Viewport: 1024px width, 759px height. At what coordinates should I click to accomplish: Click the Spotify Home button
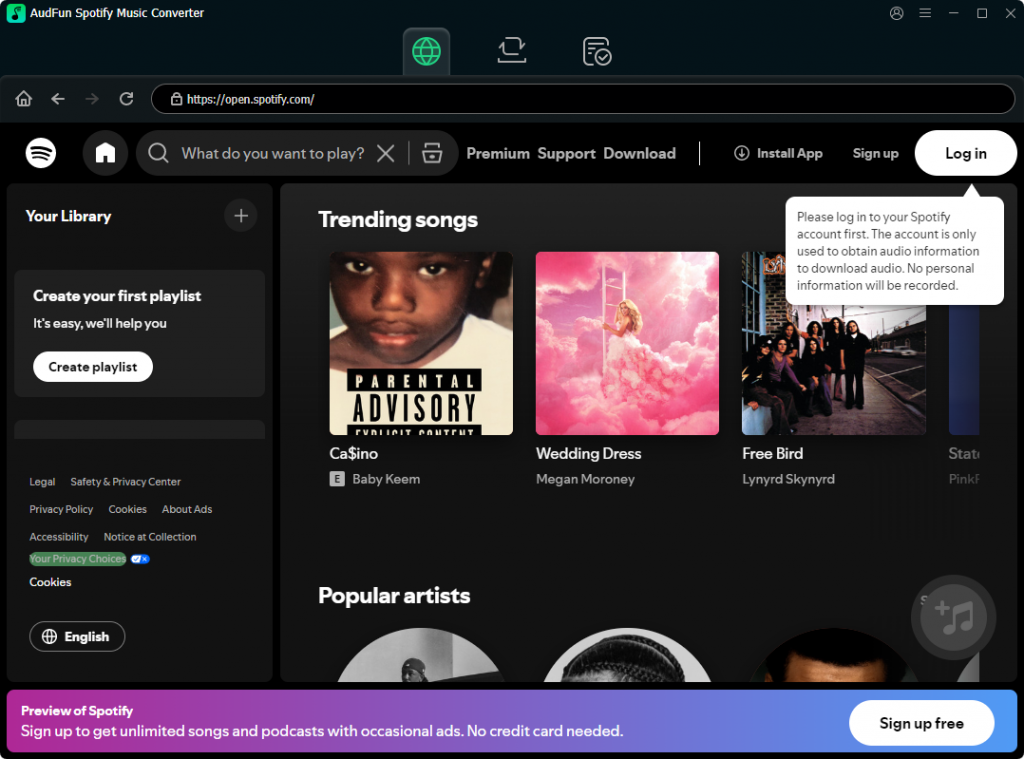tap(105, 153)
